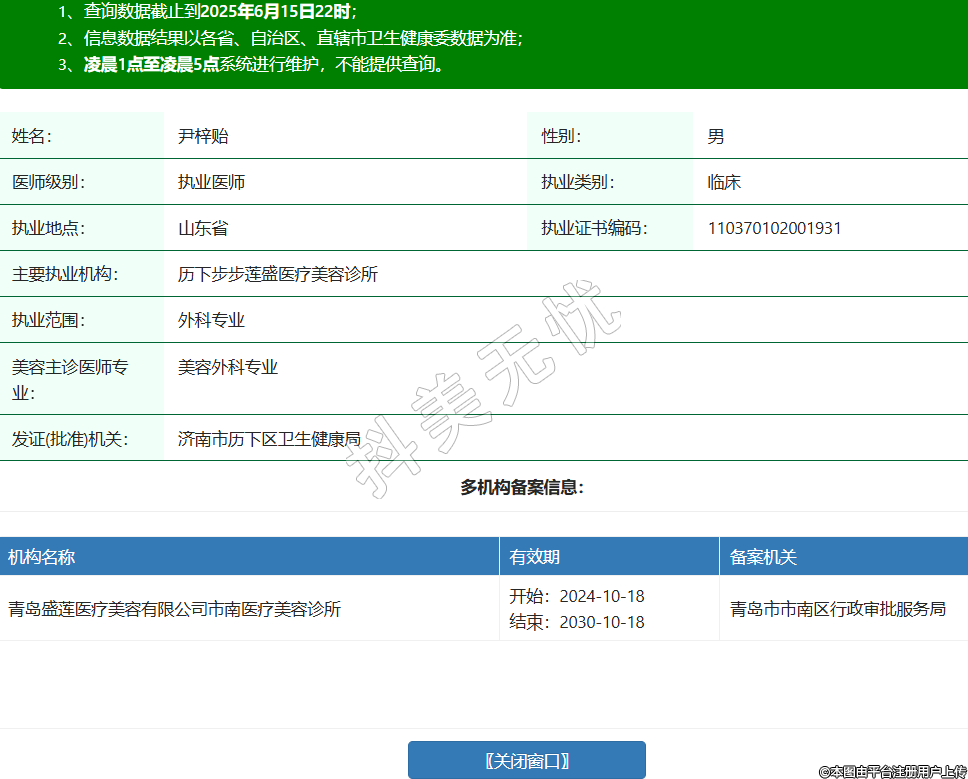Click the 济南市历下区卫生健康局 issuing authority value
Image resolution: width=968 pixels, height=779 pixels.
tap(269, 438)
